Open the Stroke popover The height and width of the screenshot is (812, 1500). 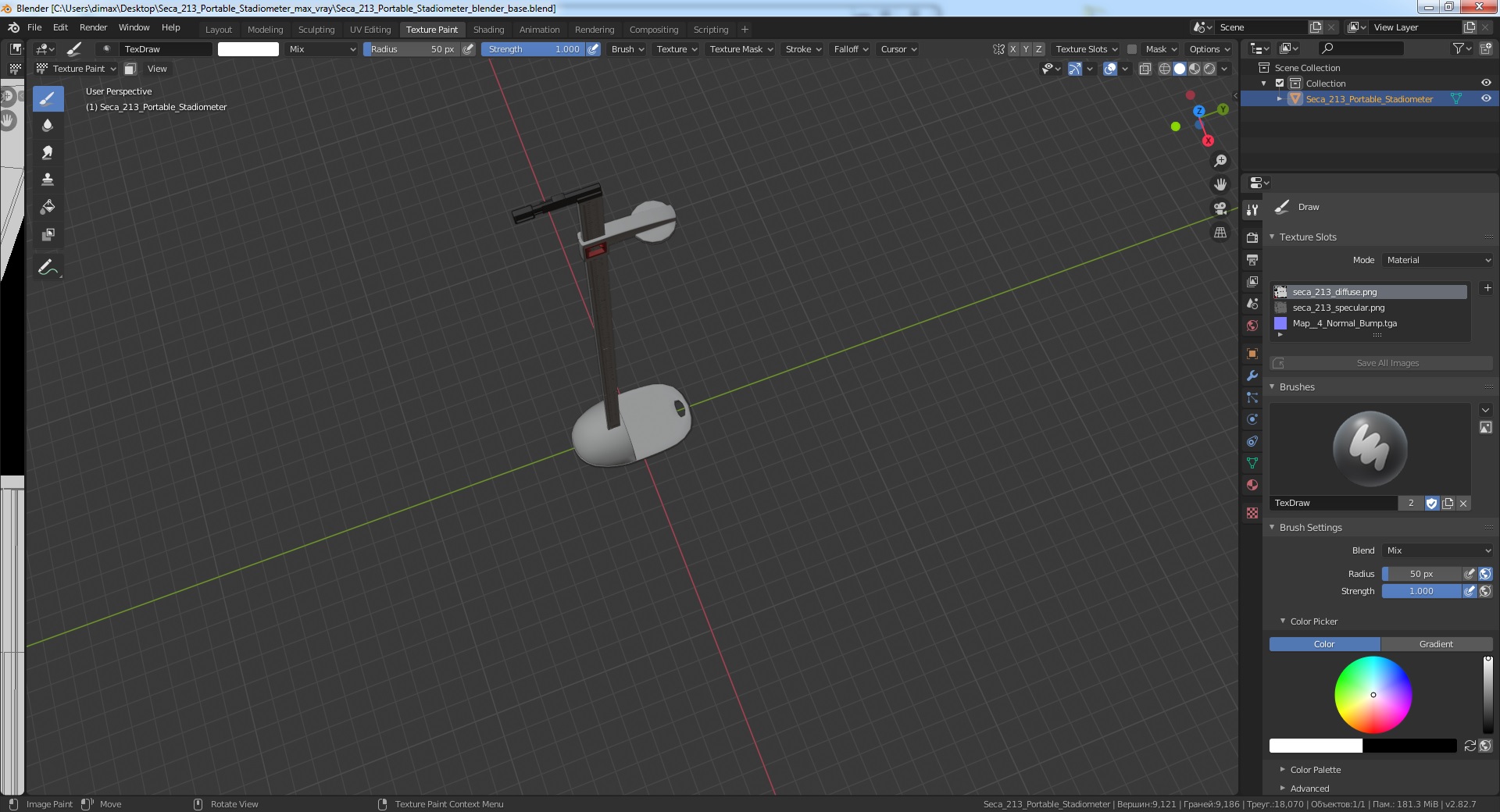(x=804, y=49)
